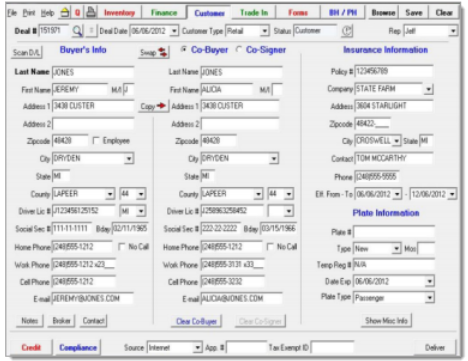Open the Source Internet dropdown

click(198, 347)
